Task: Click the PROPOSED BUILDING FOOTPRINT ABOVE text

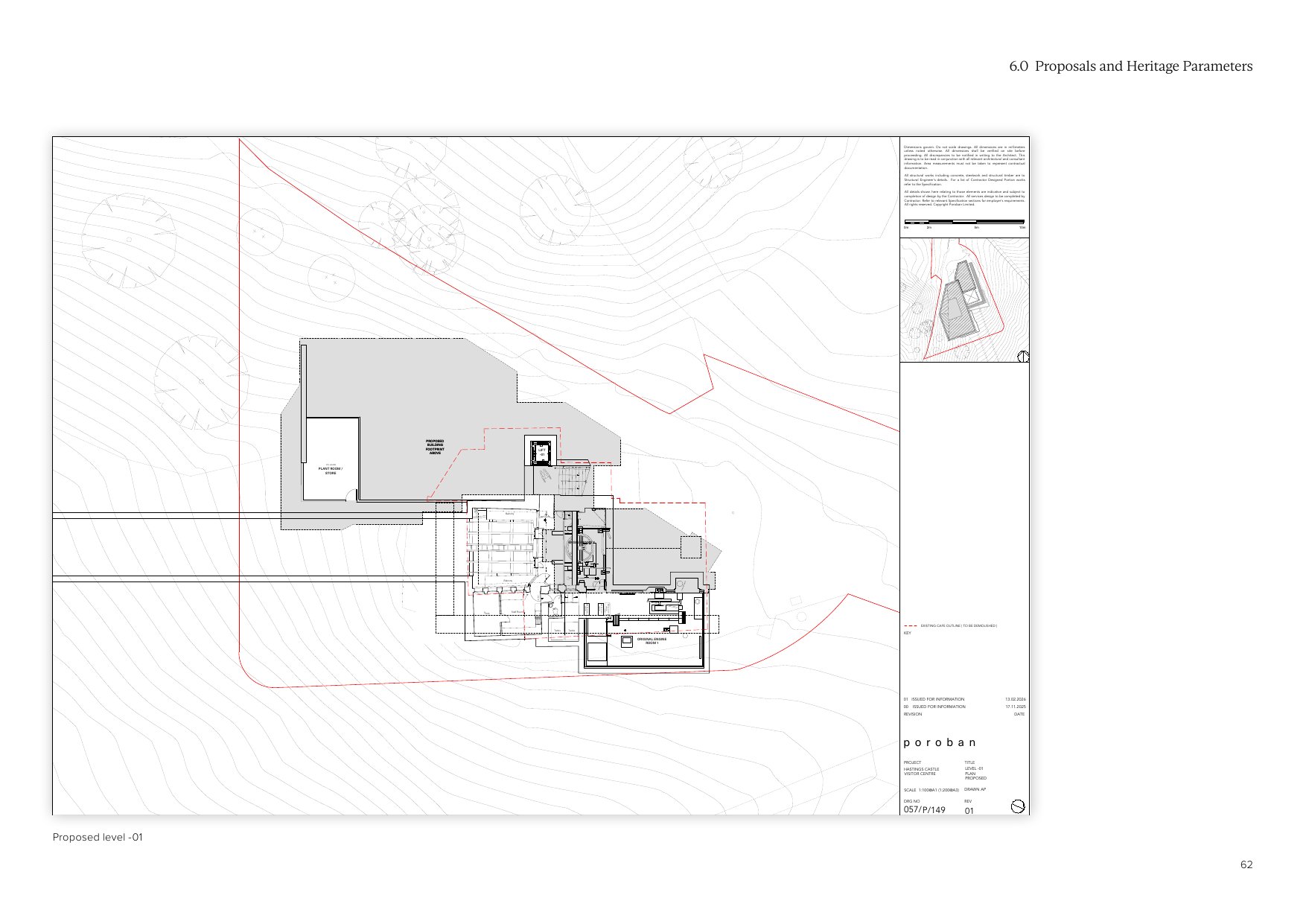Action: pos(435,447)
